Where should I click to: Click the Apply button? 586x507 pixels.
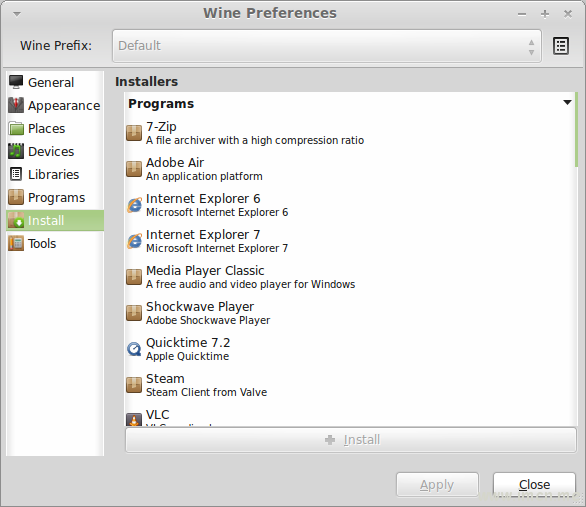(x=437, y=485)
